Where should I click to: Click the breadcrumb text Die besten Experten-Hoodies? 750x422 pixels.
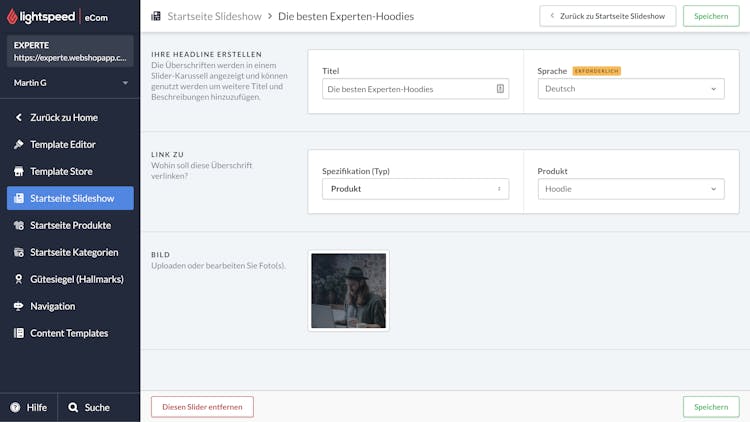click(346, 16)
